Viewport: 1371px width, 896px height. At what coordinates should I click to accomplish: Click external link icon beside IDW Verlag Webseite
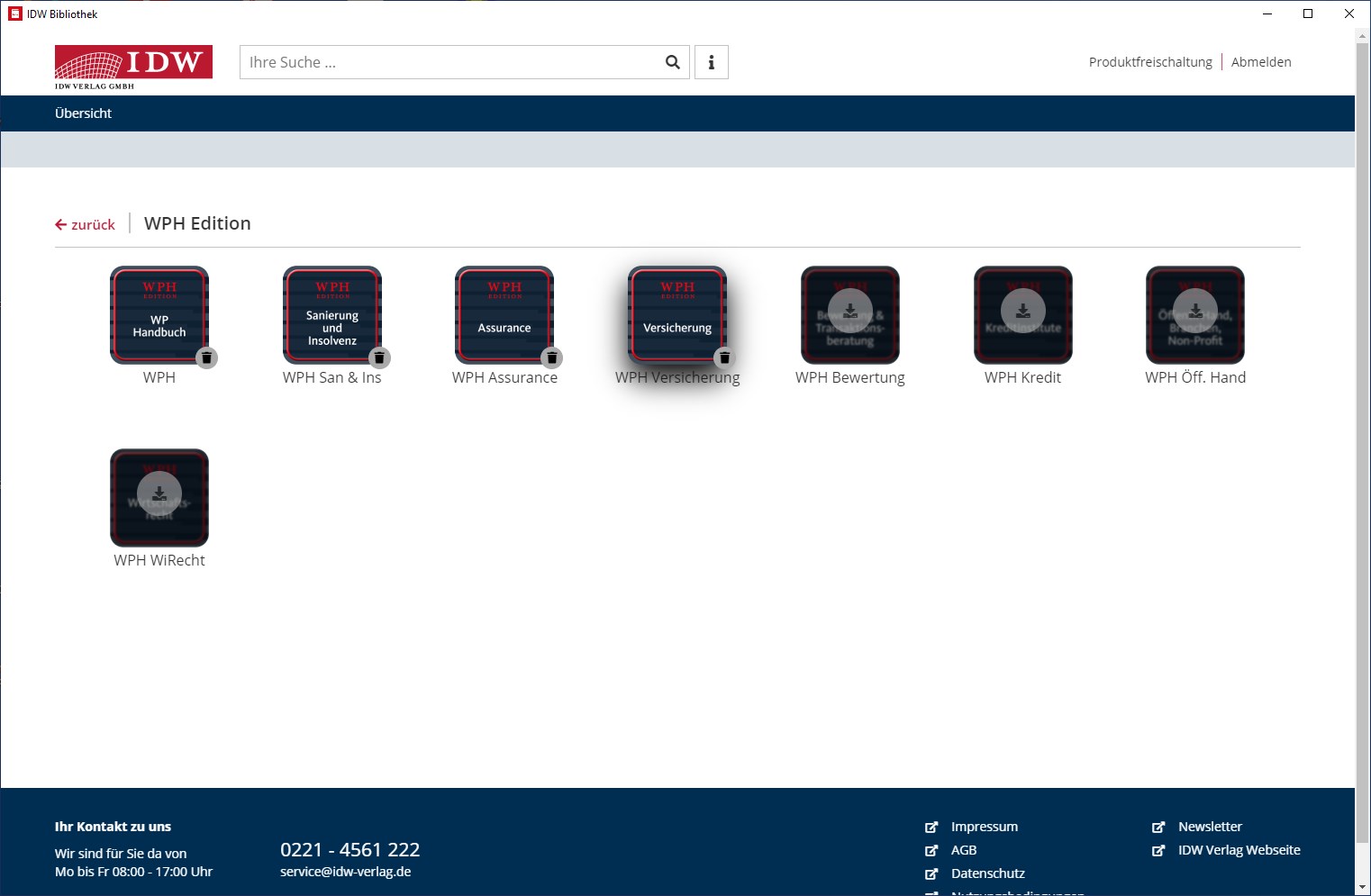pos(1158,850)
